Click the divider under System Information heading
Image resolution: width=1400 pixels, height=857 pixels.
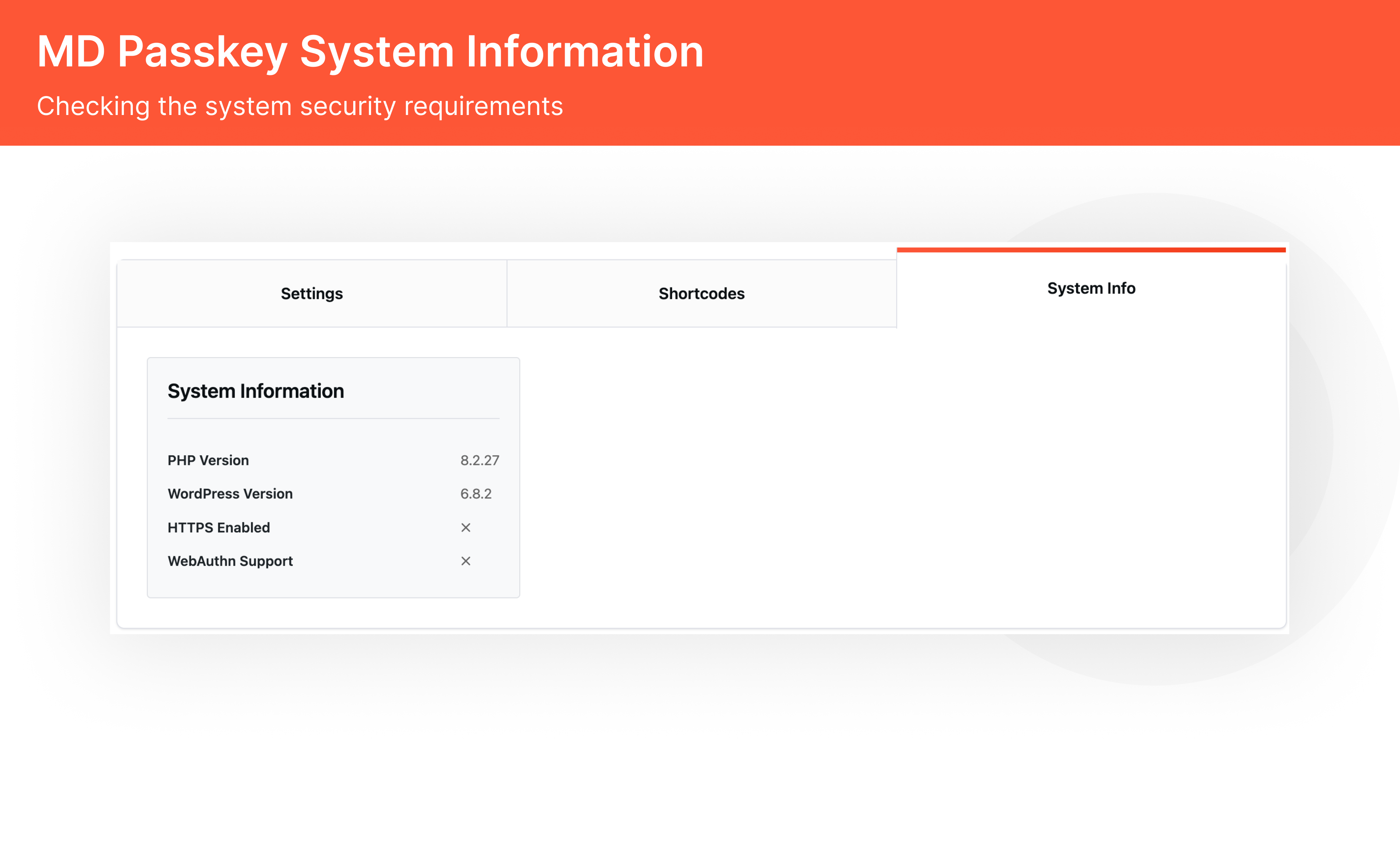coord(333,419)
